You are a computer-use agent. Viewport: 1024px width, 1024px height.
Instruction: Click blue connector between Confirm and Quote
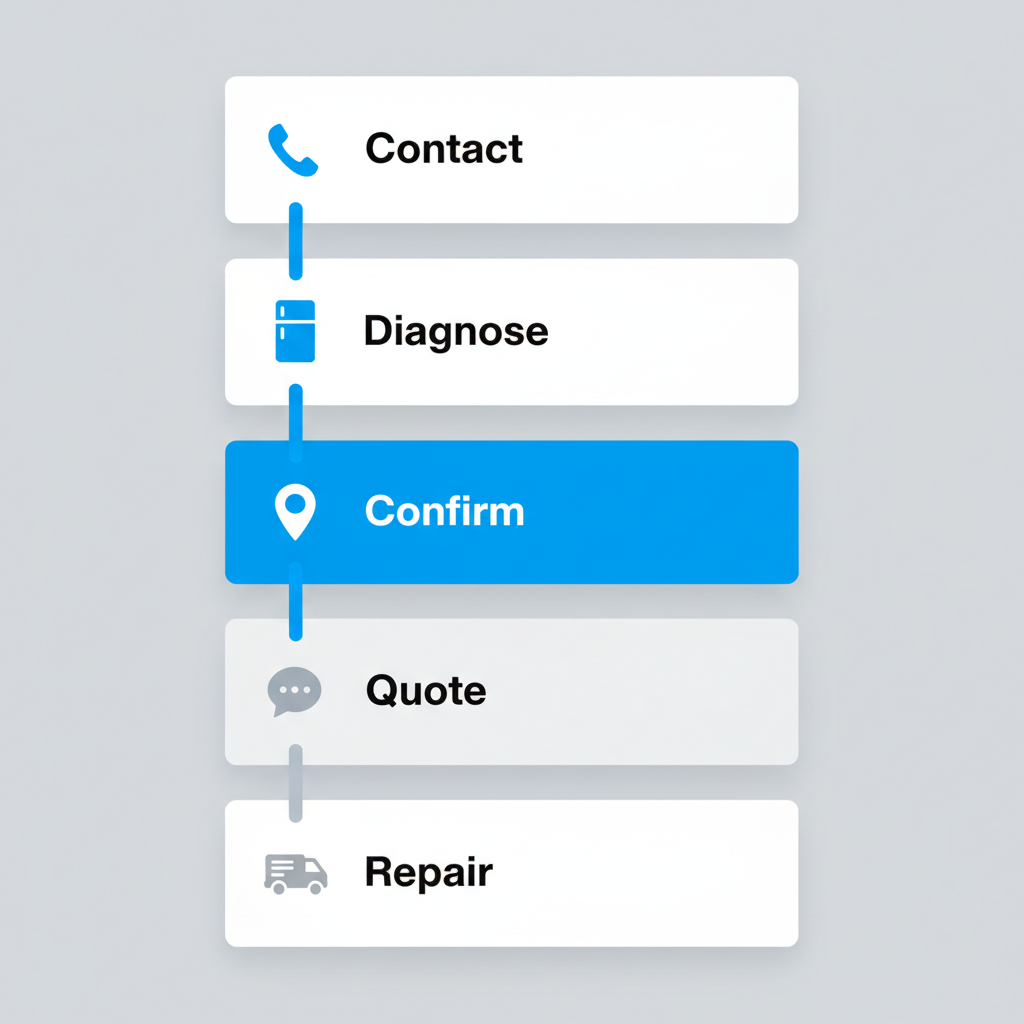(x=295, y=601)
